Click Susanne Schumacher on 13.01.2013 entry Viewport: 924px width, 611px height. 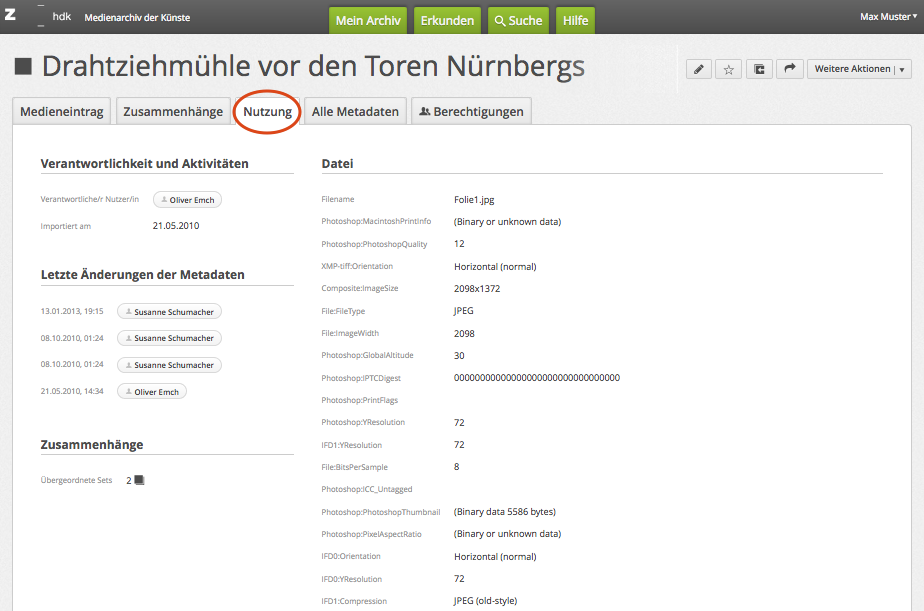(x=169, y=312)
